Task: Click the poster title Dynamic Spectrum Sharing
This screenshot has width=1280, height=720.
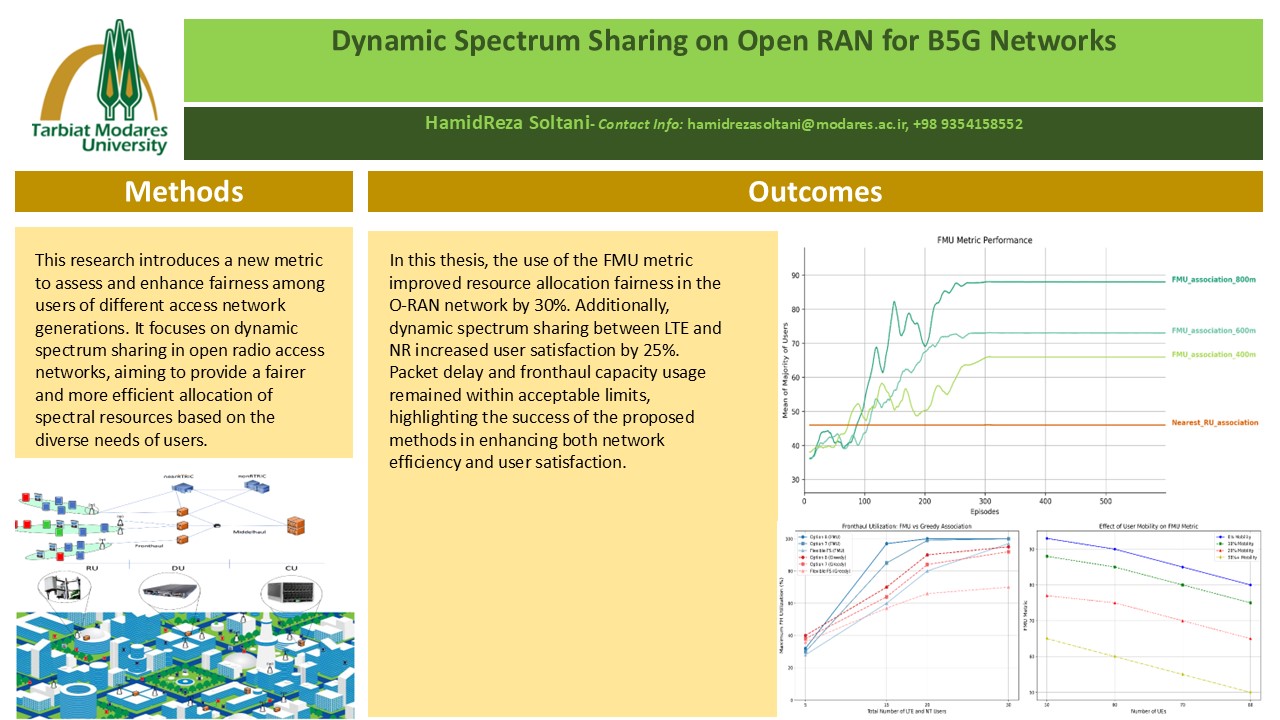Action: 723,41
